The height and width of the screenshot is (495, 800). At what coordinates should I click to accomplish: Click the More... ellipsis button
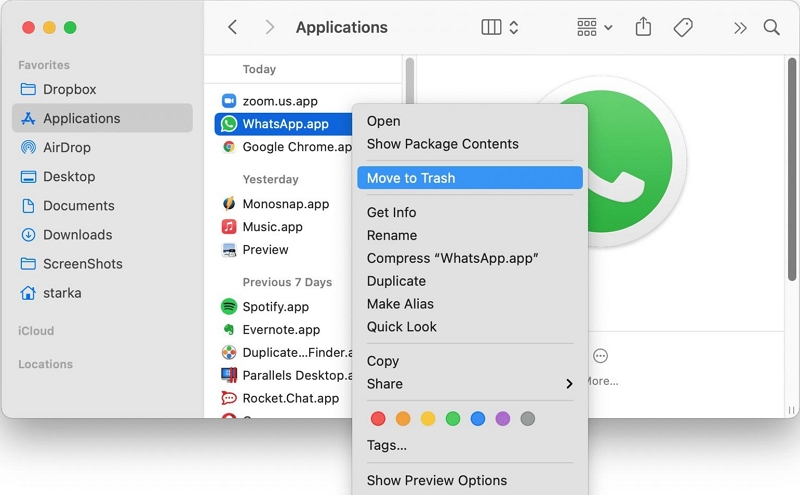coord(601,356)
